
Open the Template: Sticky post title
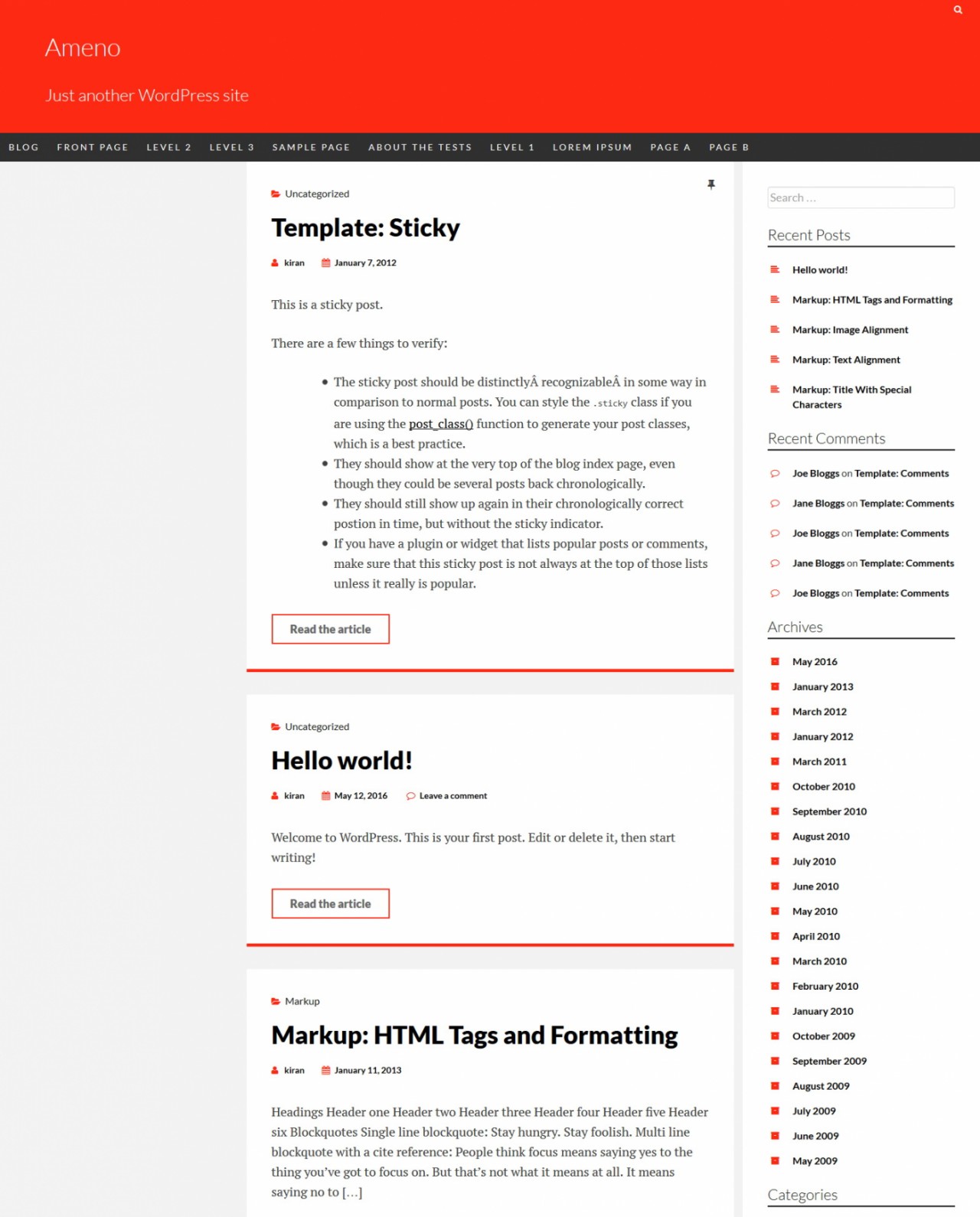(x=365, y=228)
